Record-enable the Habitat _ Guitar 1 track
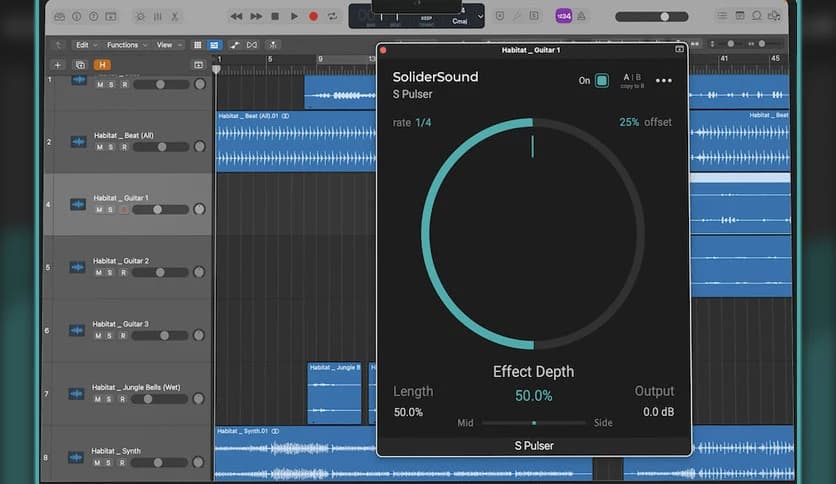 (124, 210)
